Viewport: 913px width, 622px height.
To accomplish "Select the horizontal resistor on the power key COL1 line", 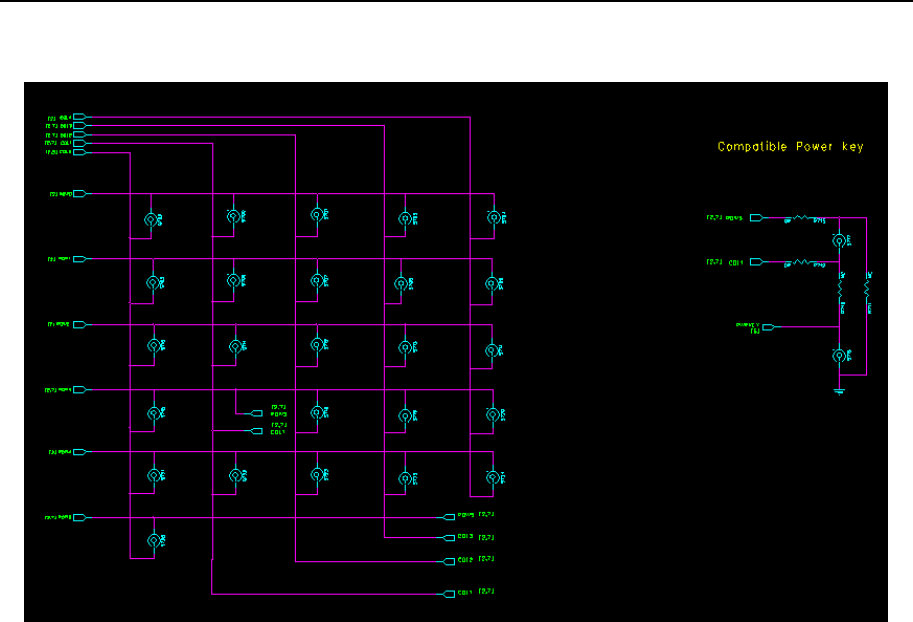I will click(802, 263).
